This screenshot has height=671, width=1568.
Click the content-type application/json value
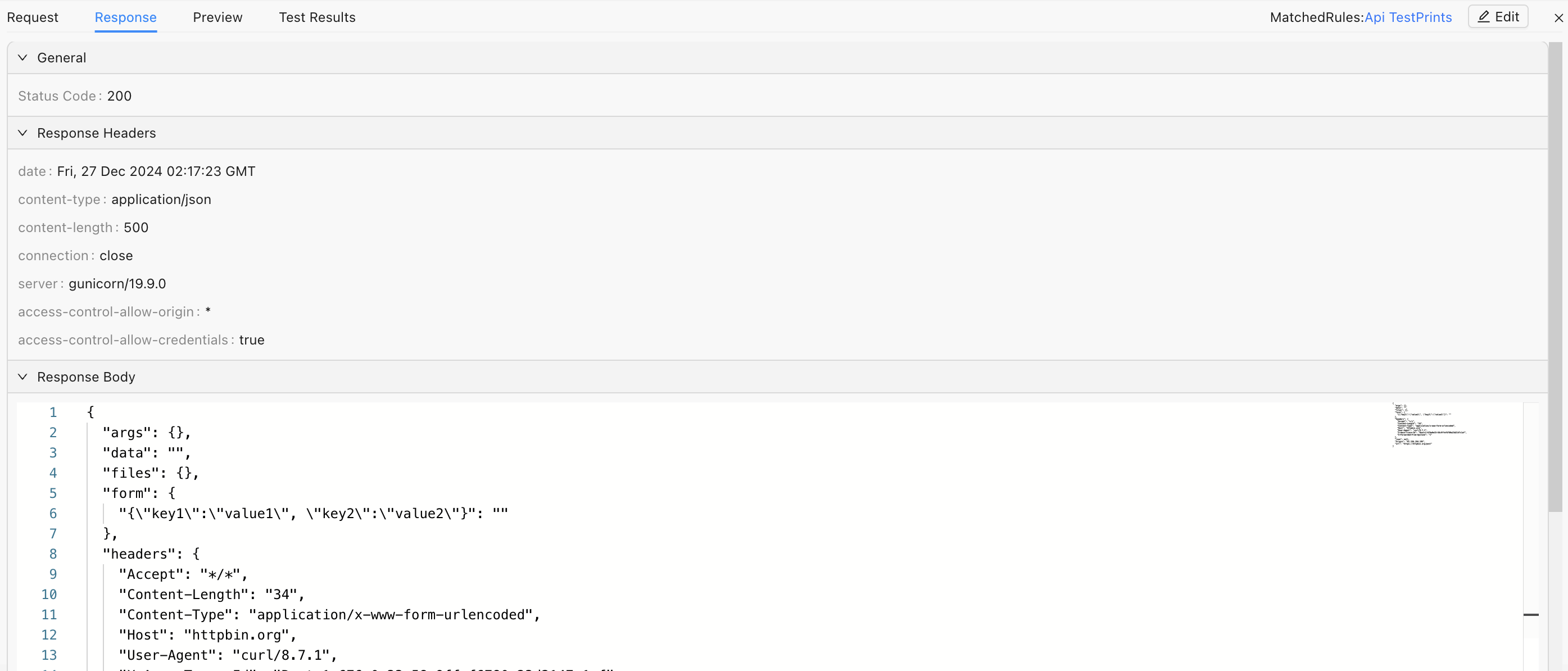[161, 200]
